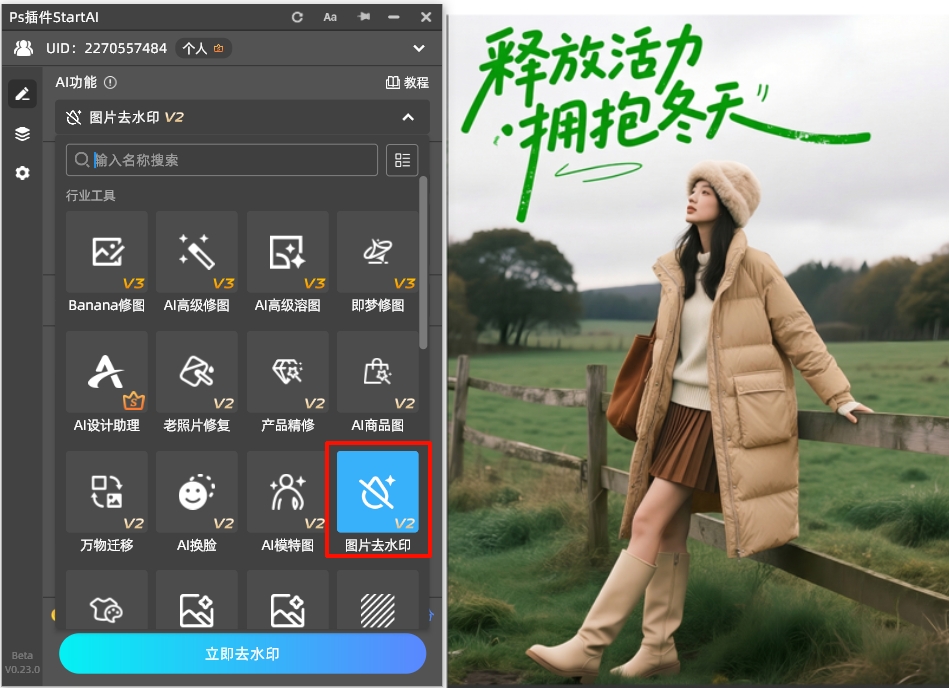Open the 万物迁移 migration tool
949x688 pixels.
click(x=106, y=492)
